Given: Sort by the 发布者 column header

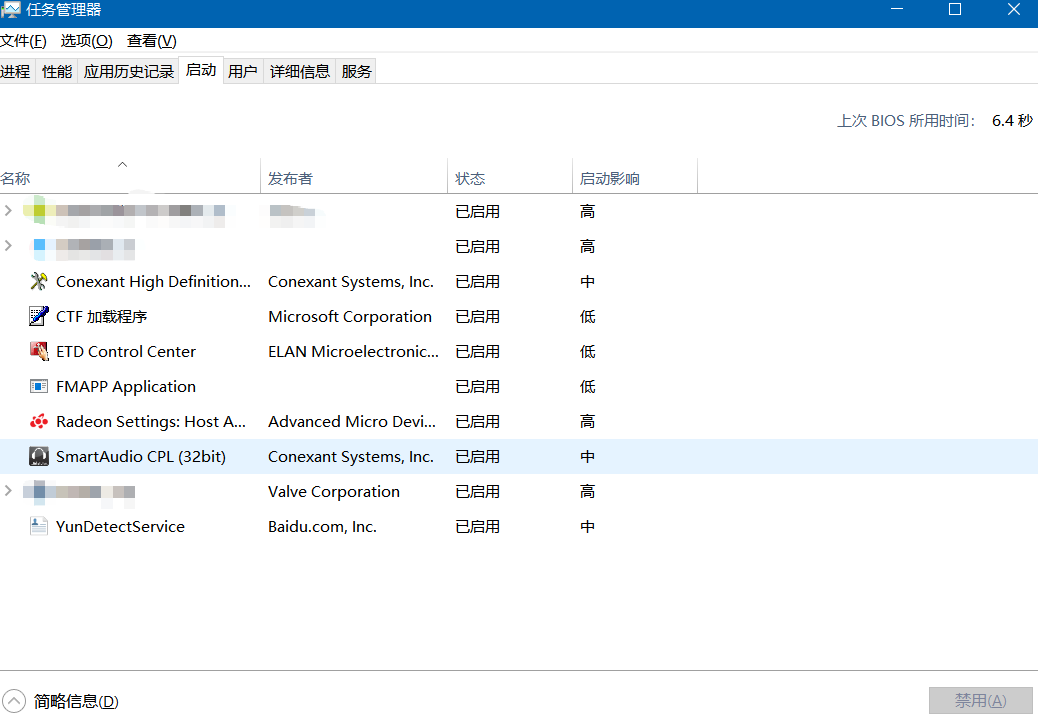Looking at the screenshot, I should (290, 179).
